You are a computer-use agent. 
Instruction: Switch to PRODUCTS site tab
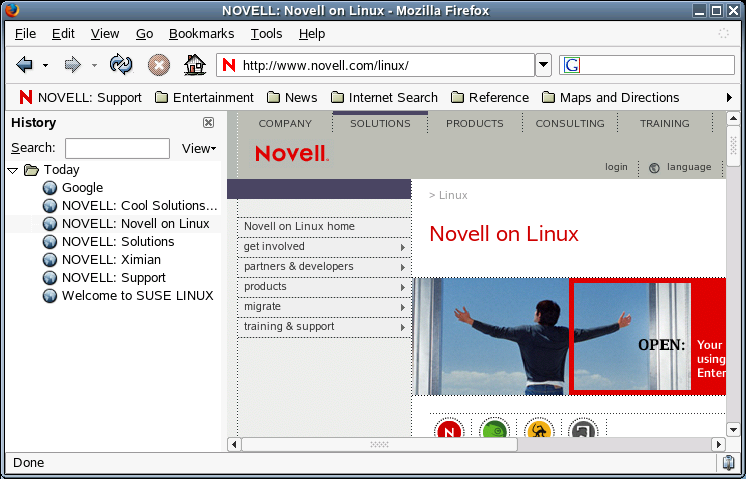point(474,124)
